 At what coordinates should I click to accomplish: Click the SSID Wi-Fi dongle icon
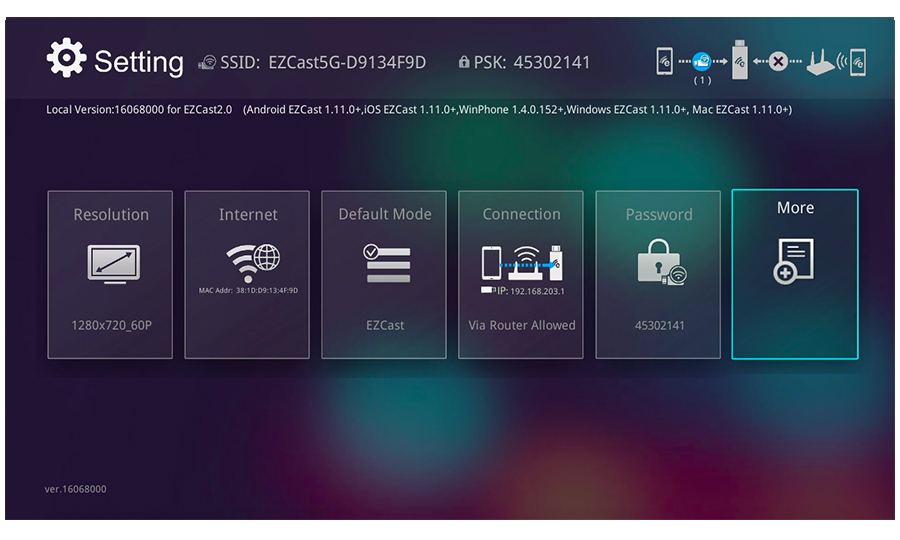[x=207, y=62]
